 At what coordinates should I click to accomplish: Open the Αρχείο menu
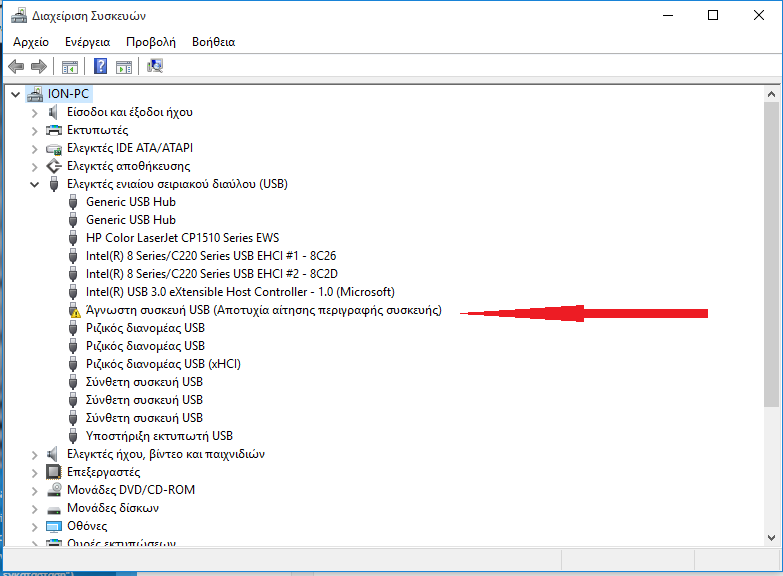(30, 42)
